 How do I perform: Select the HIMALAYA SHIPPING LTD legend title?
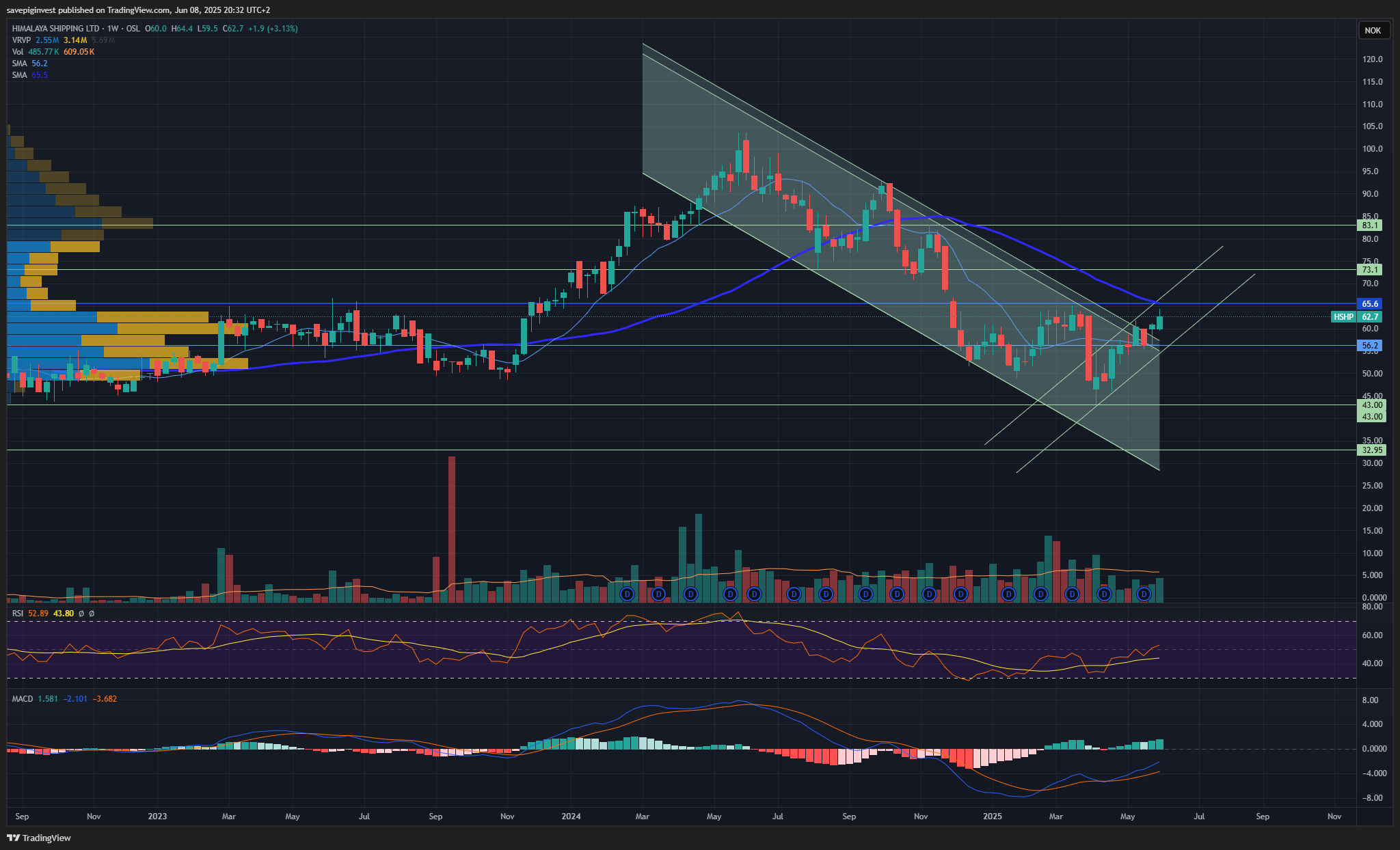pos(56,29)
